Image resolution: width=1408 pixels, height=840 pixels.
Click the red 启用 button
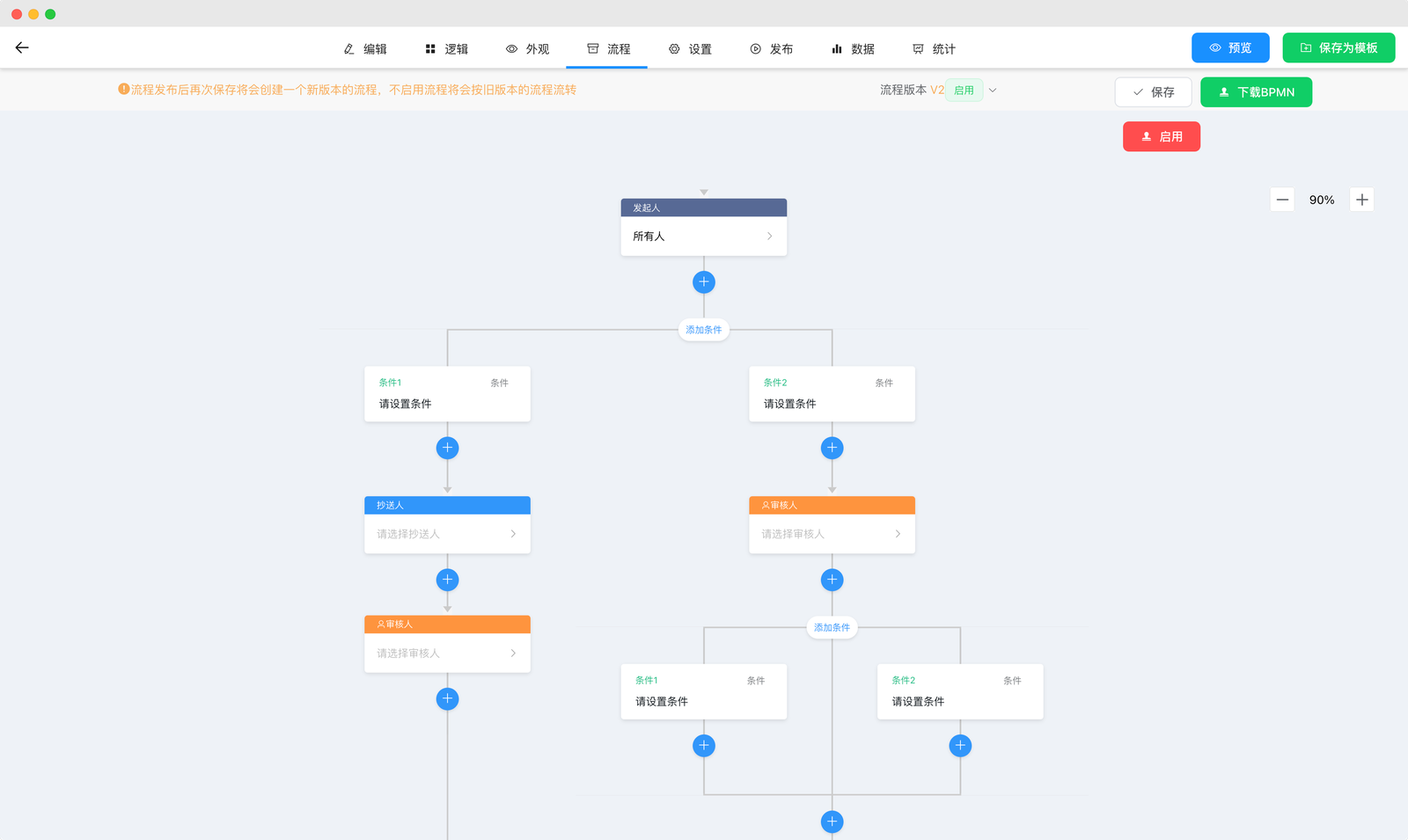[1162, 136]
